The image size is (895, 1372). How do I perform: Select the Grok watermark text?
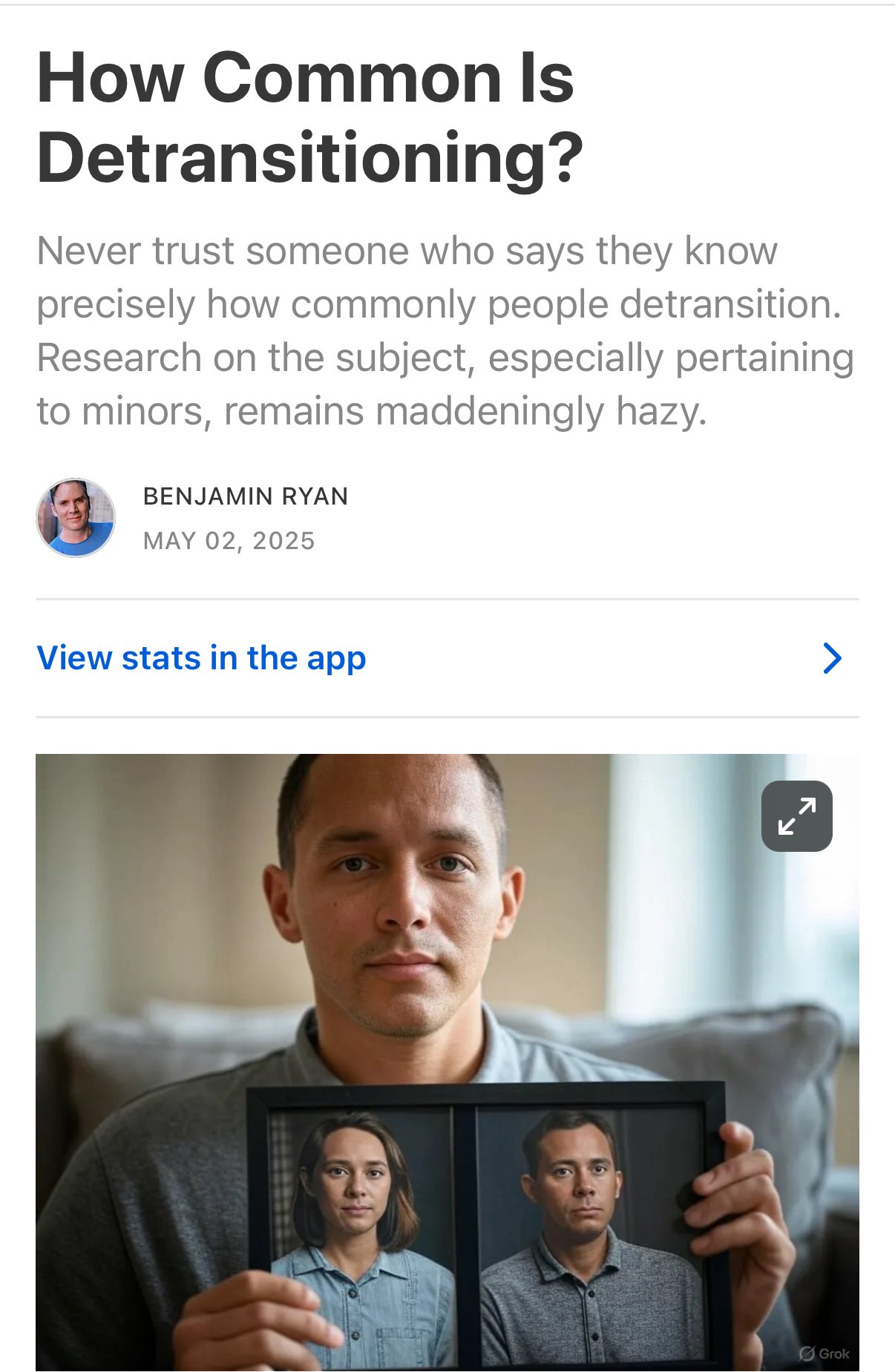834,1354
